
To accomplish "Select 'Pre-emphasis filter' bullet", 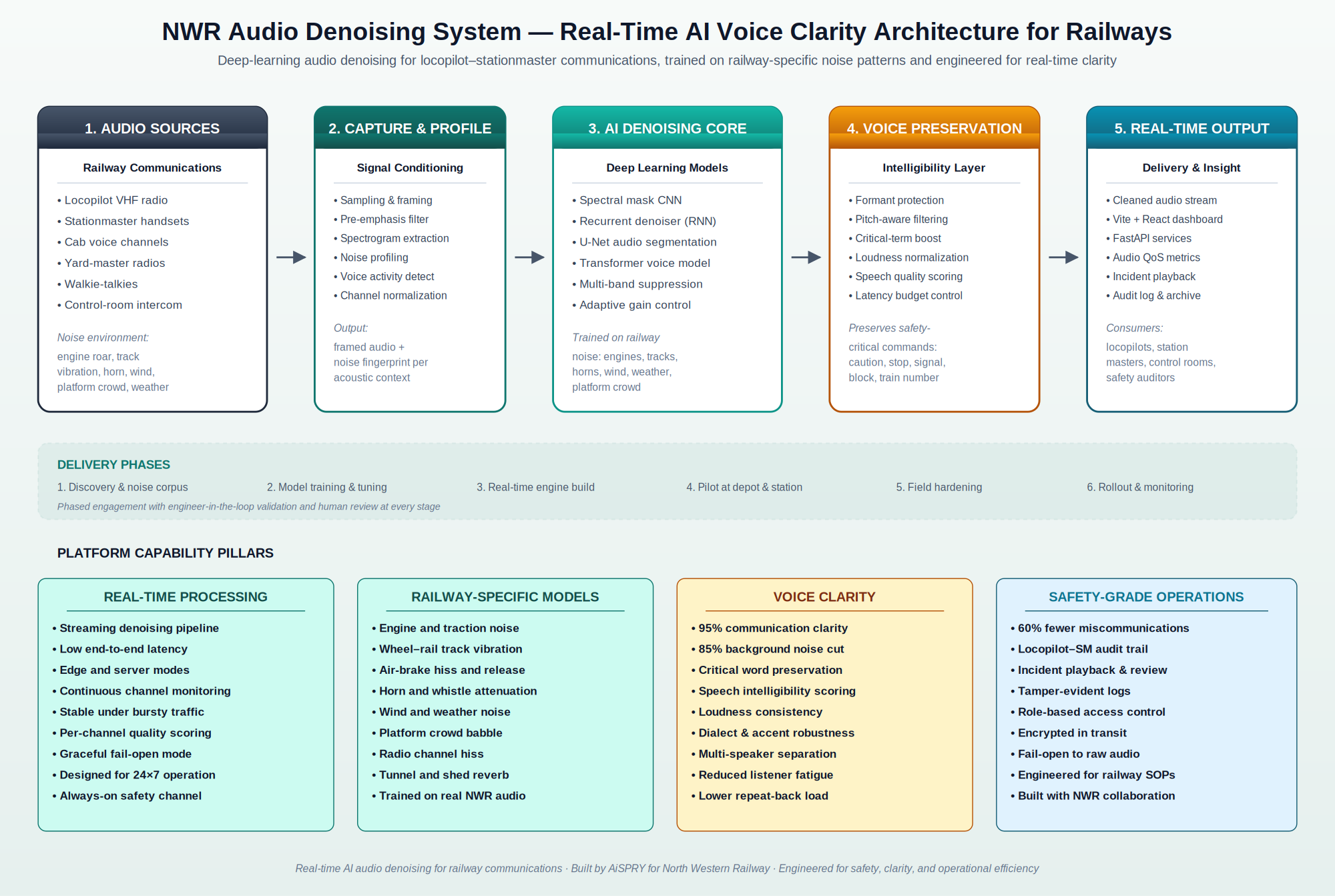I will [x=381, y=219].
